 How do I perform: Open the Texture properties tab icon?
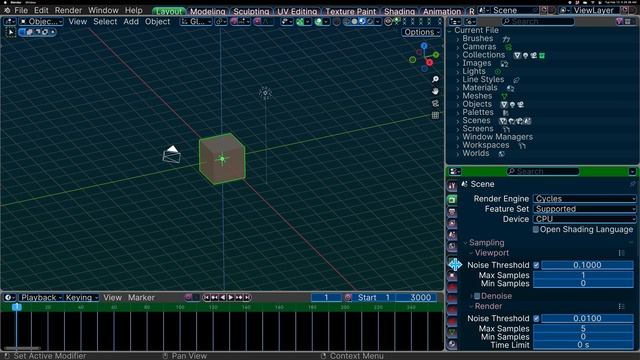(452, 344)
